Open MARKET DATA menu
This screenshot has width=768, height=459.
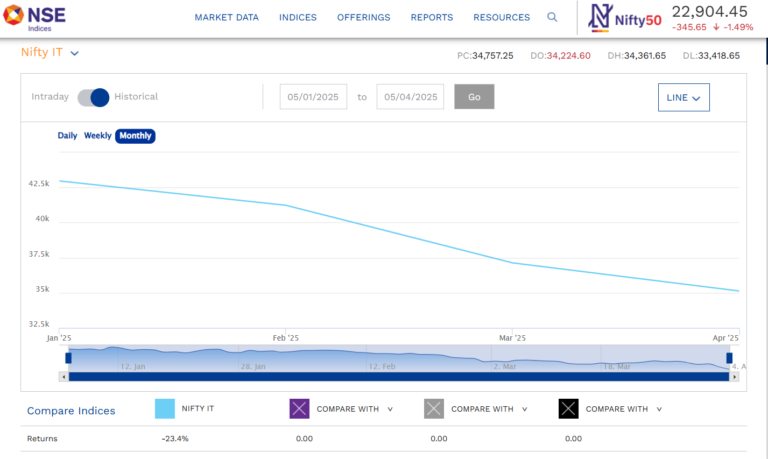coord(226,18)
